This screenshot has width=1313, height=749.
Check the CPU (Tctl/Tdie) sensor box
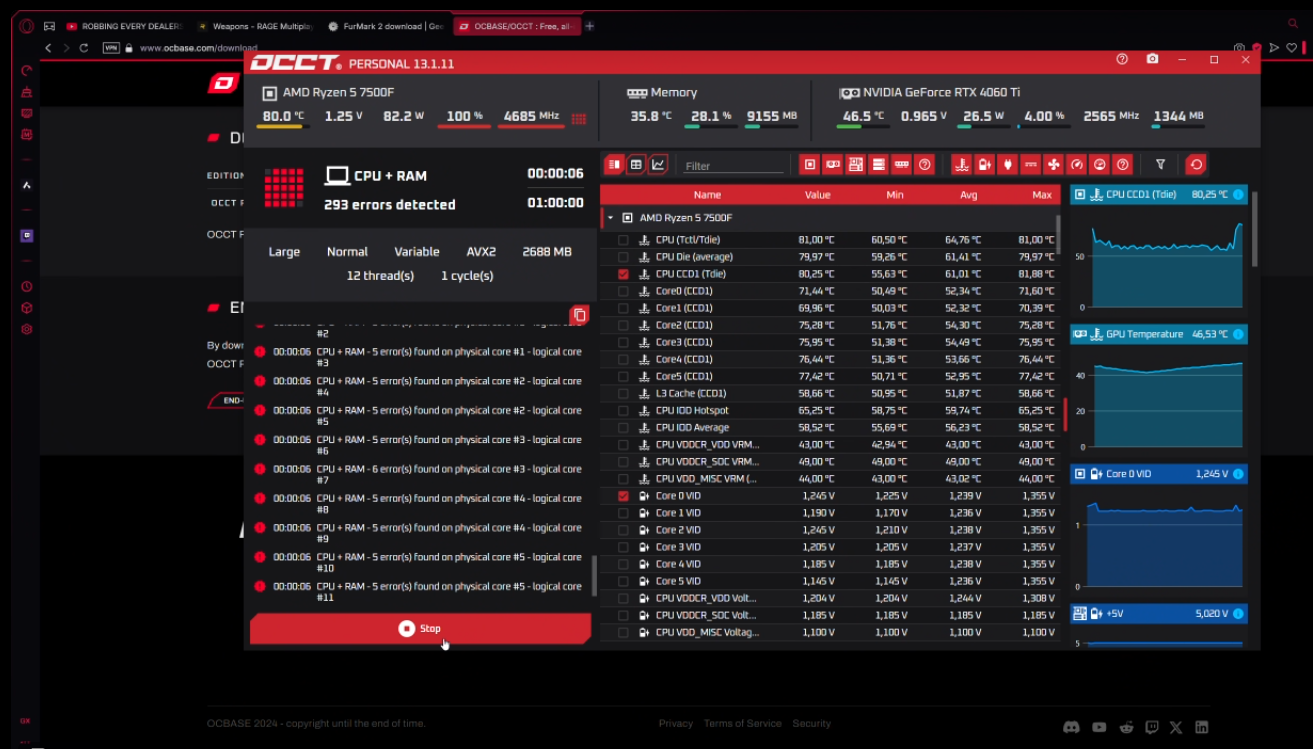point(624,240)
